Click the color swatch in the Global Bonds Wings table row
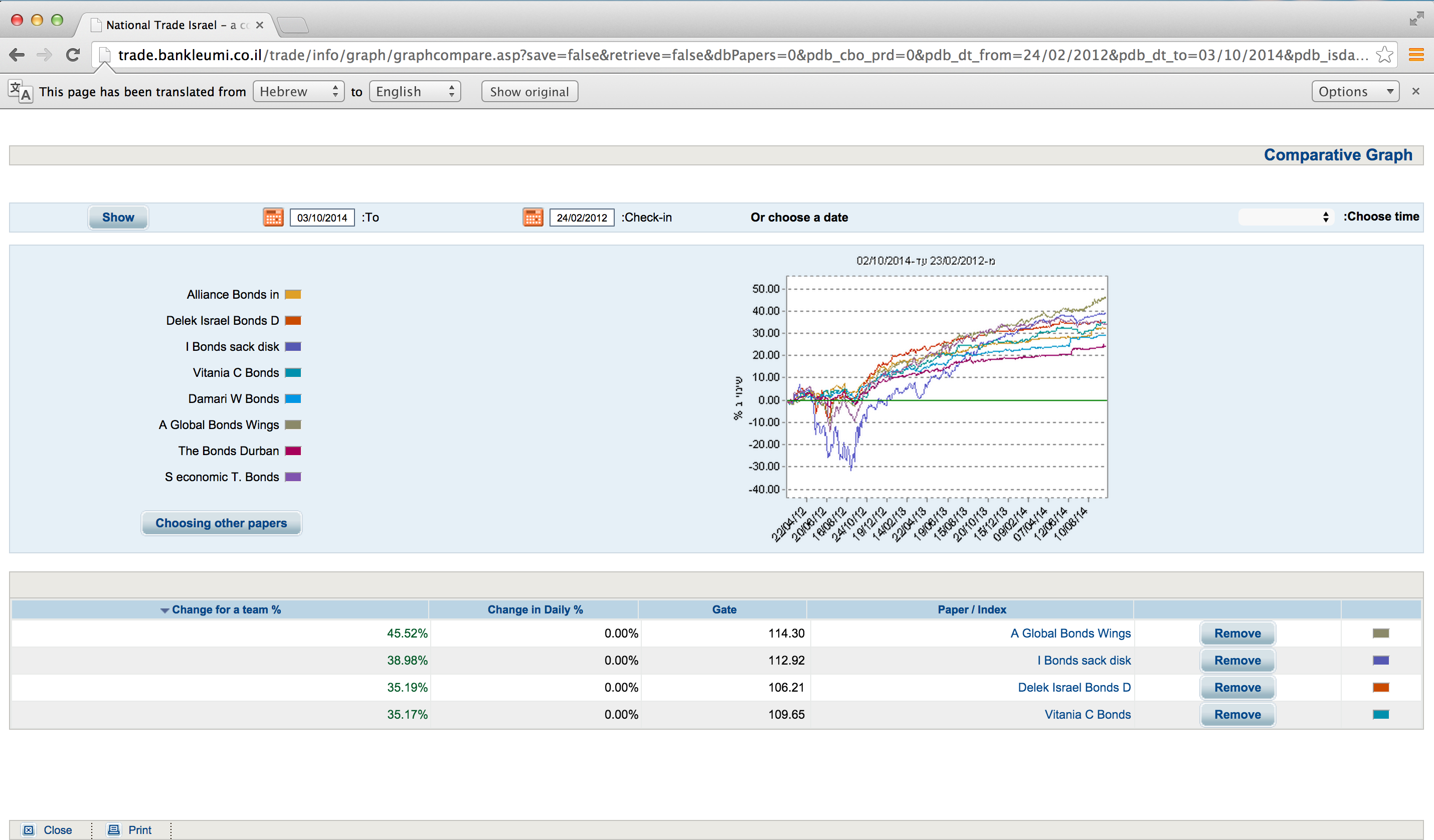Viewport: 1434px width, 840px height. [x=1381, y=634]
